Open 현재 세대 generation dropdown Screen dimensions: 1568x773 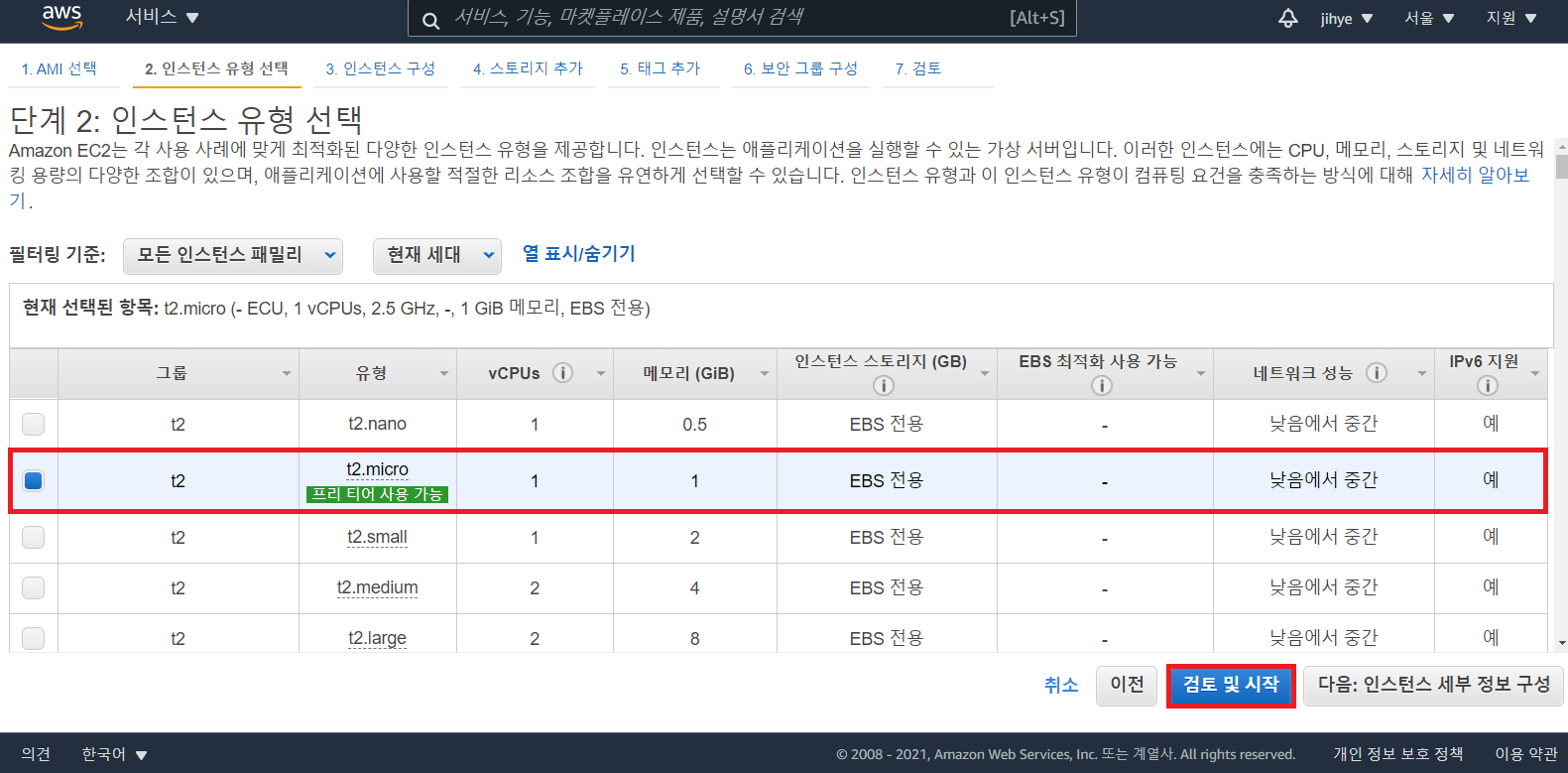(x=437, y=255)
